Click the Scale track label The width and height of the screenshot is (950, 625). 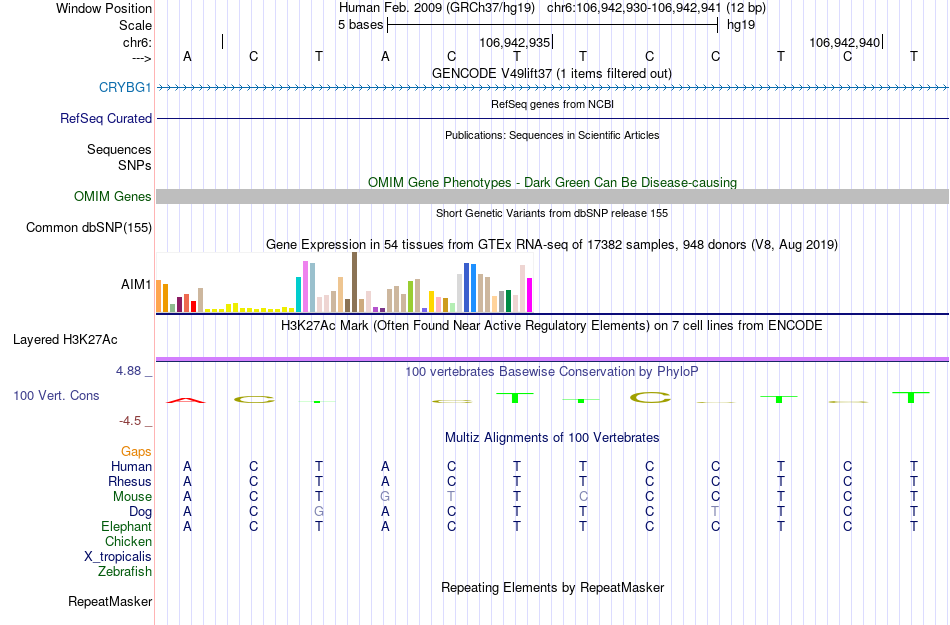[x=135, y=25]
